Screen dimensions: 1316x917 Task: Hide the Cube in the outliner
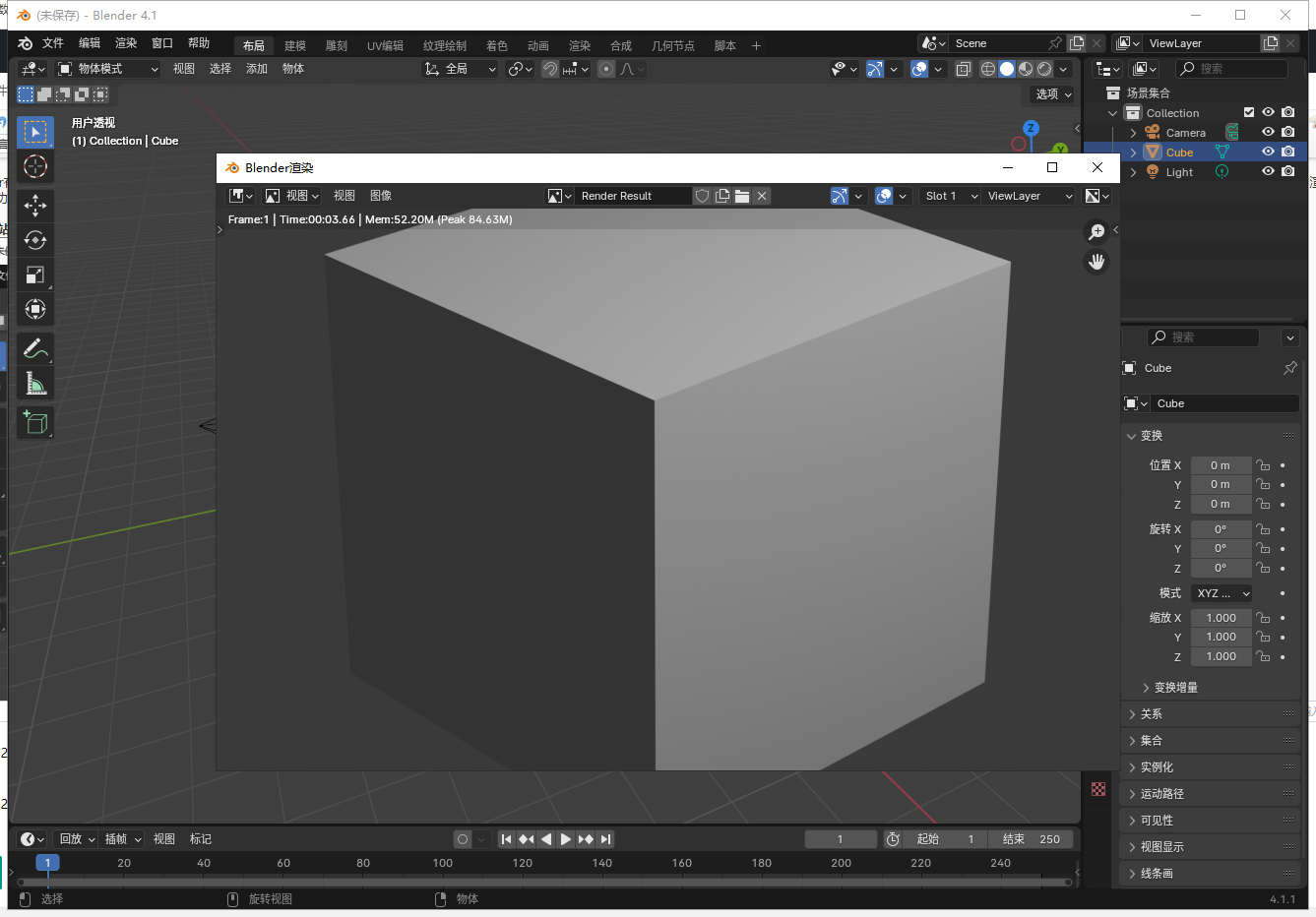[1268, 152]
